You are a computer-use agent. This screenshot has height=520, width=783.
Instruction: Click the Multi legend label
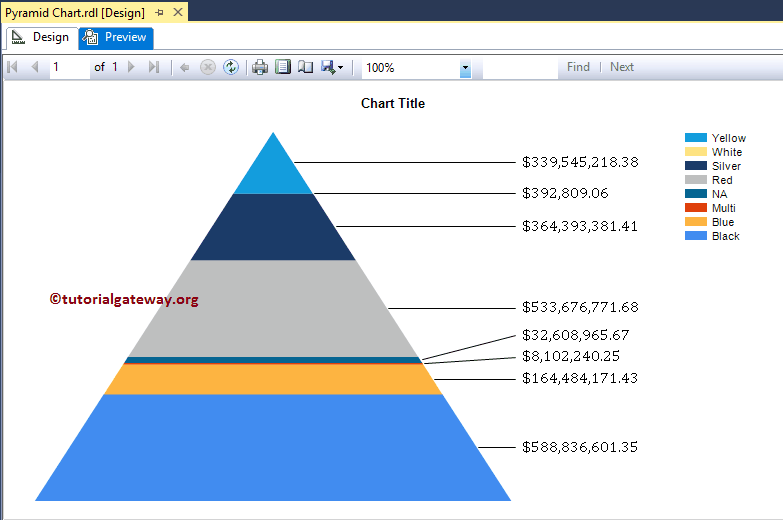point(724,208)
